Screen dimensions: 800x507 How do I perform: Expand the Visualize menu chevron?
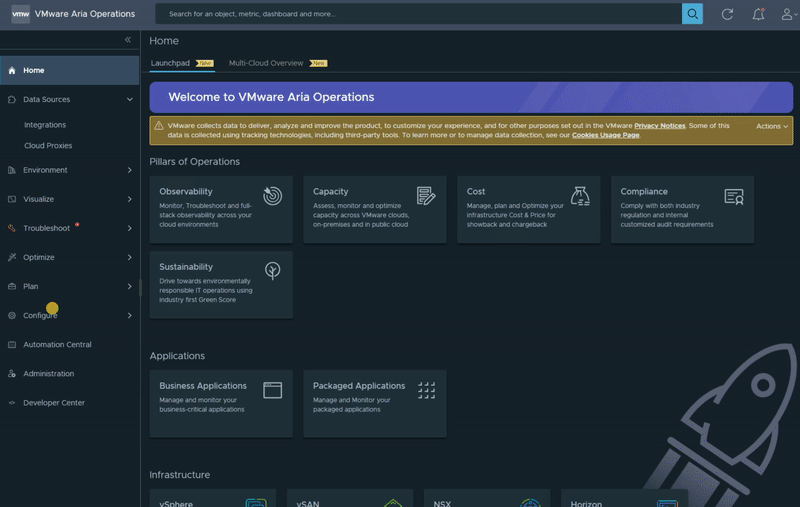(130, 199)
